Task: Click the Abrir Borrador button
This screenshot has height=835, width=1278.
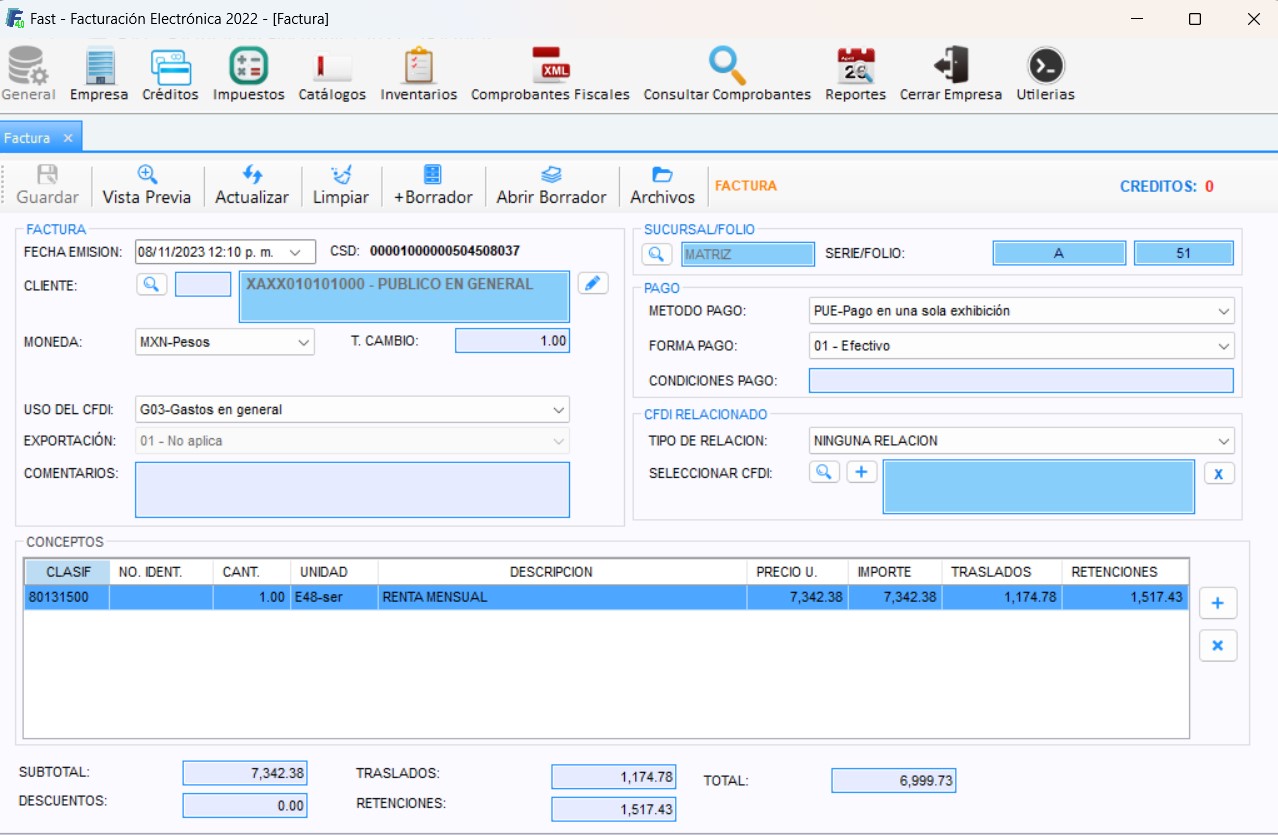Action: pyautogui.click(x=551, y=185)
